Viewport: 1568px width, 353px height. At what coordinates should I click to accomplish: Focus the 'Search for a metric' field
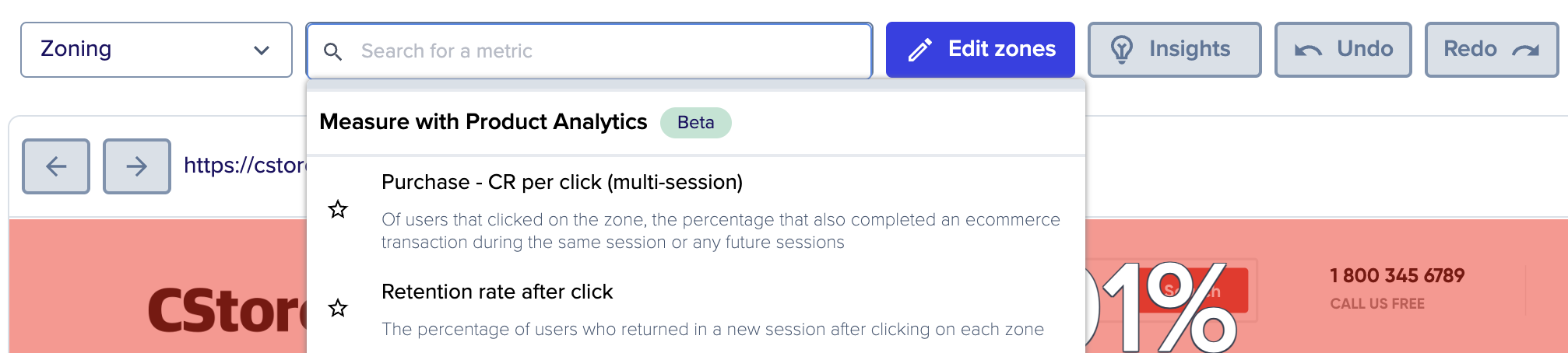point(589,51)
